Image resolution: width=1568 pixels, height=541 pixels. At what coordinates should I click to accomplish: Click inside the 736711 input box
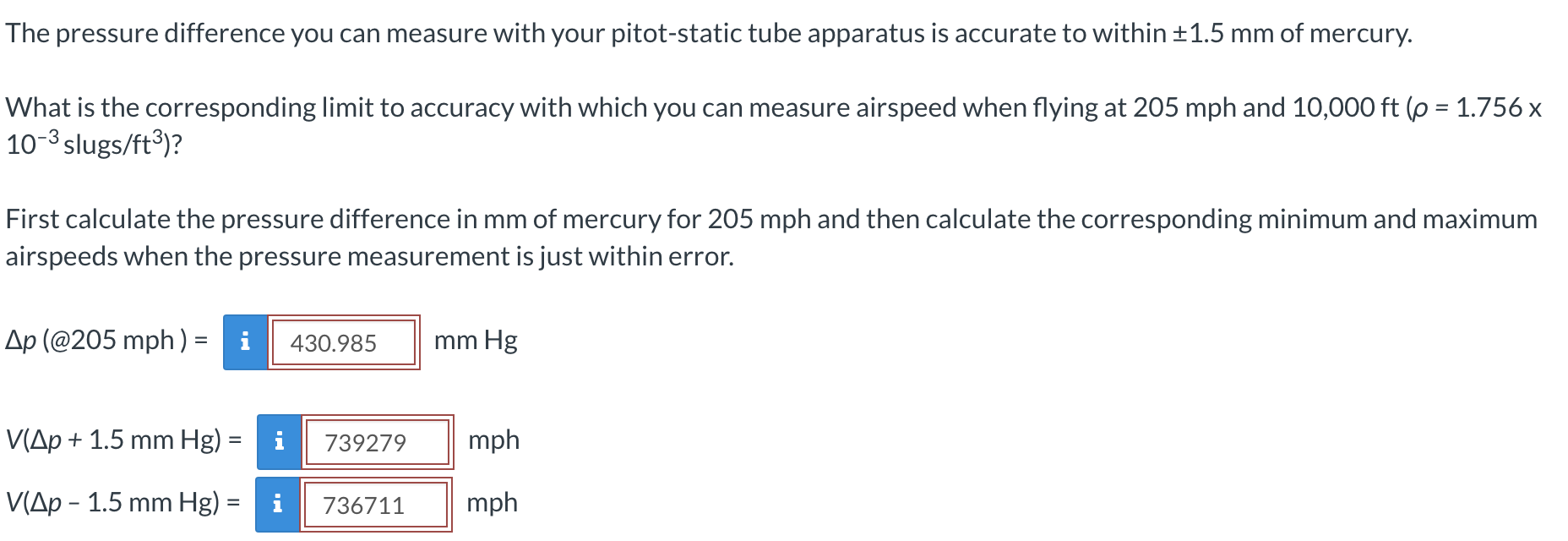click(376, 502)
